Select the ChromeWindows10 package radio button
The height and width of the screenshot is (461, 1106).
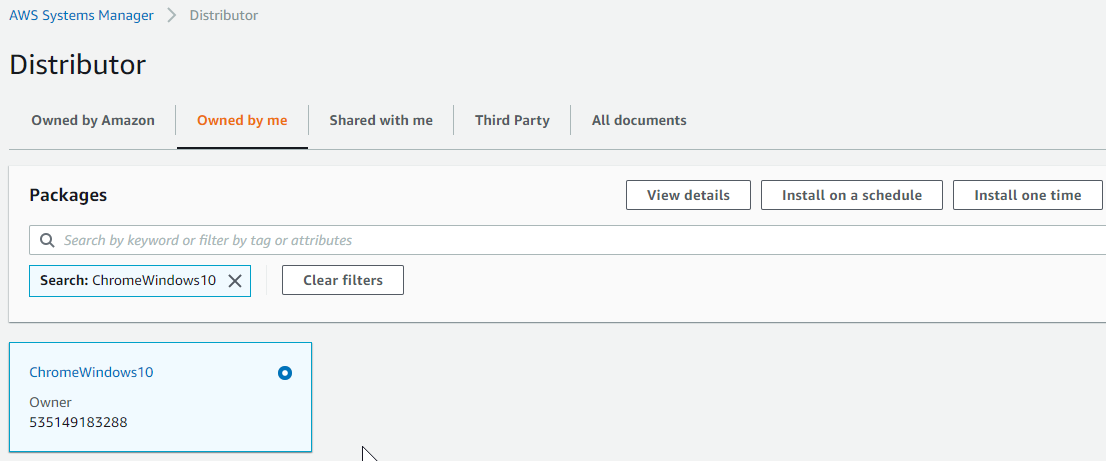[x=285, y=373]
